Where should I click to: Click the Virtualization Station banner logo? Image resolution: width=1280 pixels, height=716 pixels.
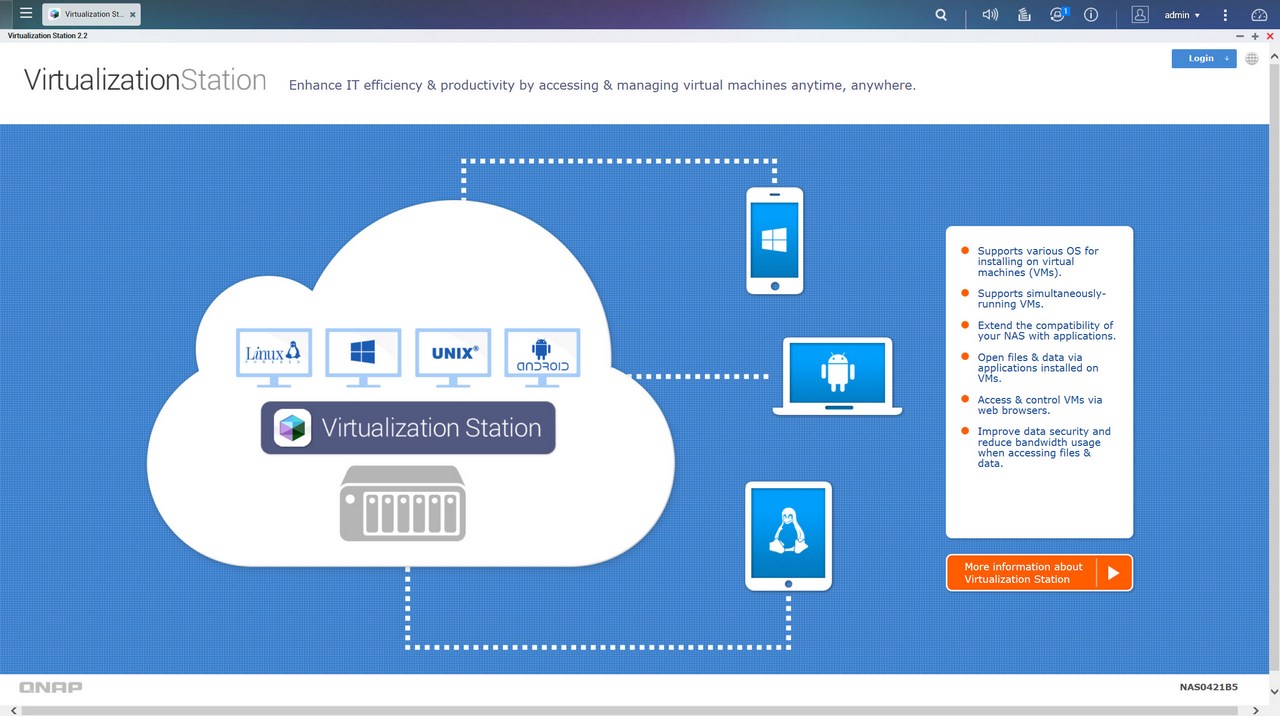(408, 428)
